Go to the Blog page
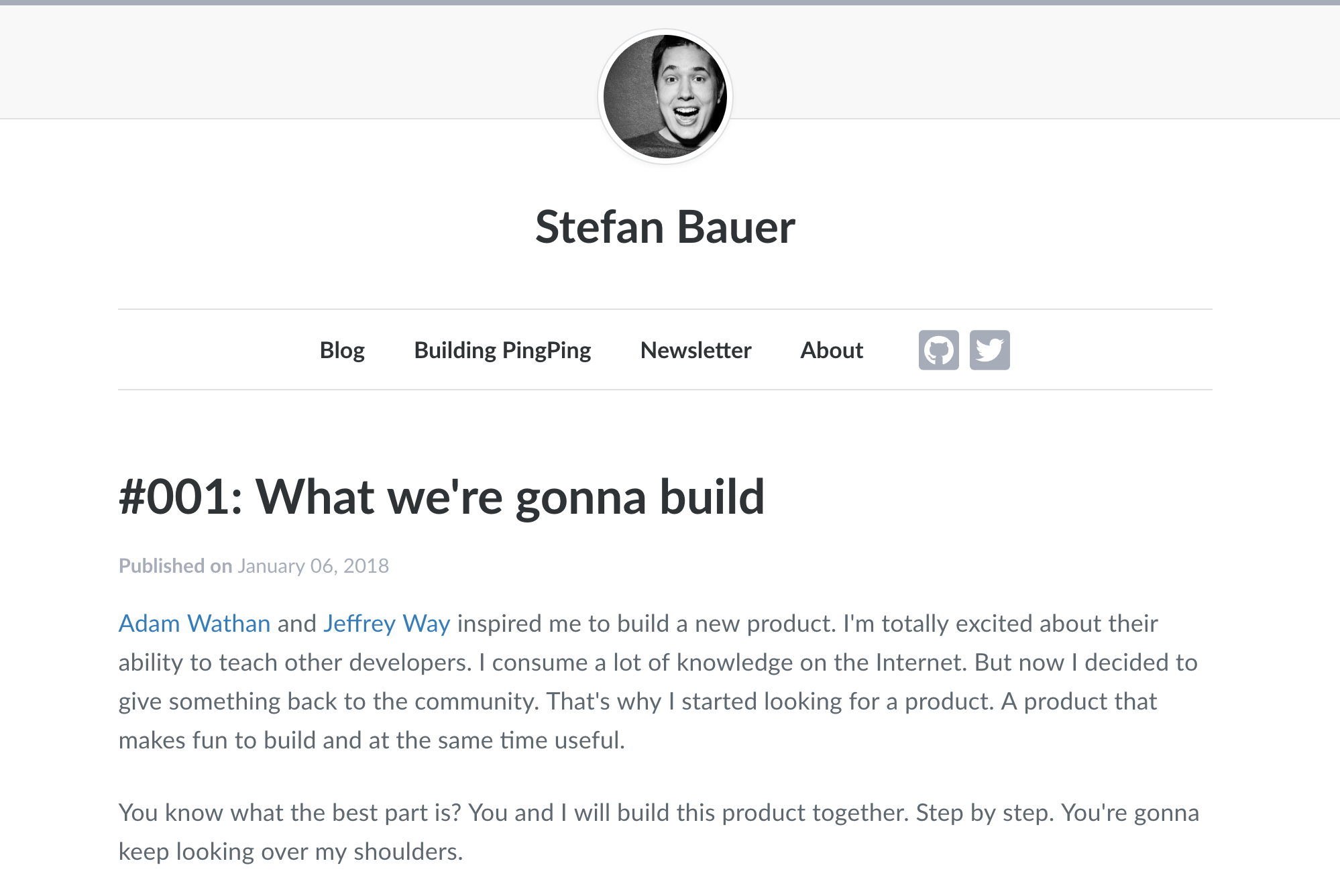The height and width of the screenshot is (896, 1340). click(x=342, y=350)
